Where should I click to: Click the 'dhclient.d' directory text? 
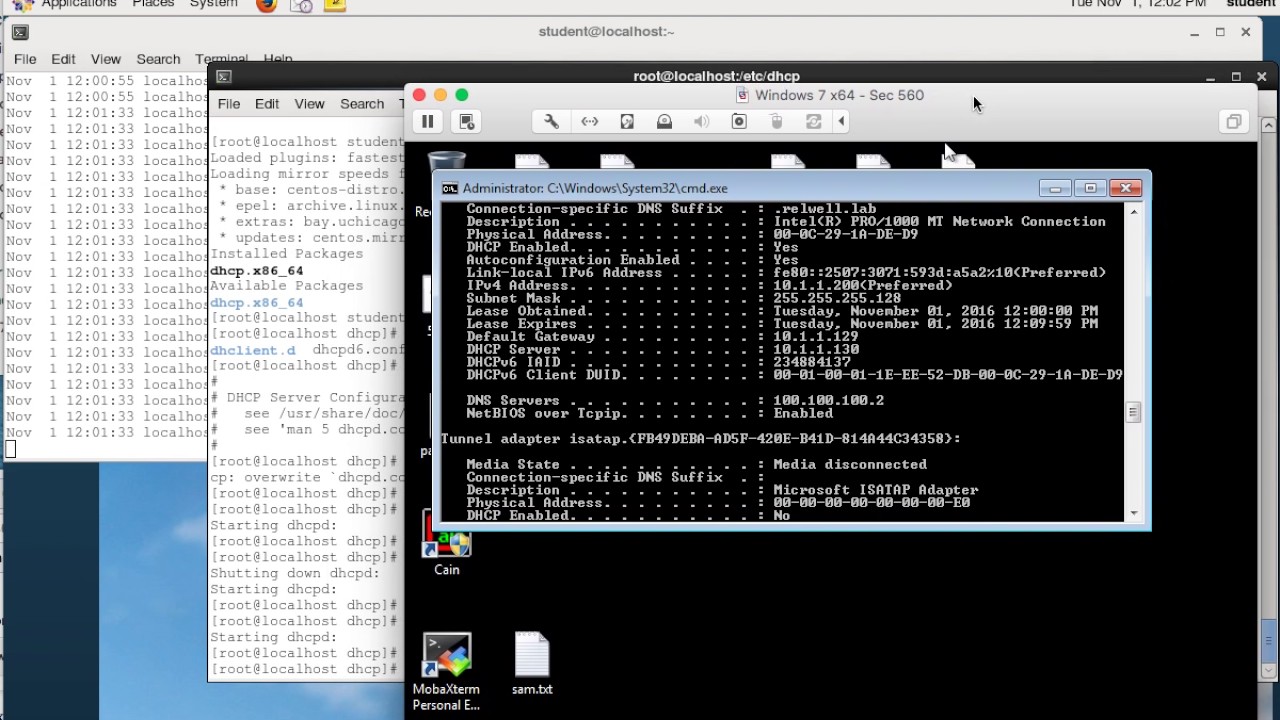tap(253, 350)
